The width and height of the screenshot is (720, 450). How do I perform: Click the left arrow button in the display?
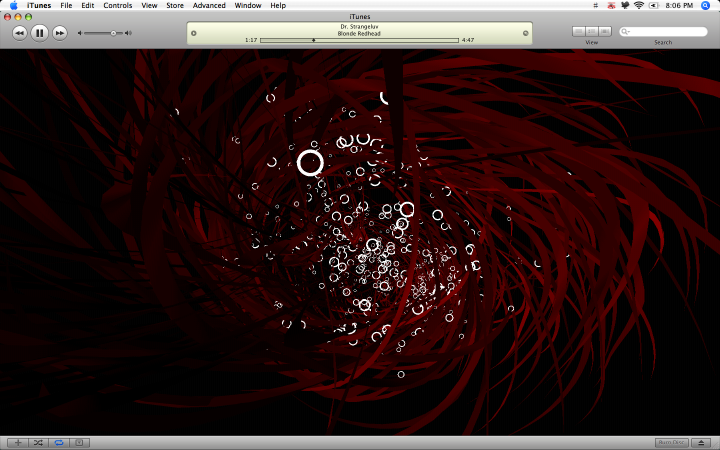coord(194,33)
